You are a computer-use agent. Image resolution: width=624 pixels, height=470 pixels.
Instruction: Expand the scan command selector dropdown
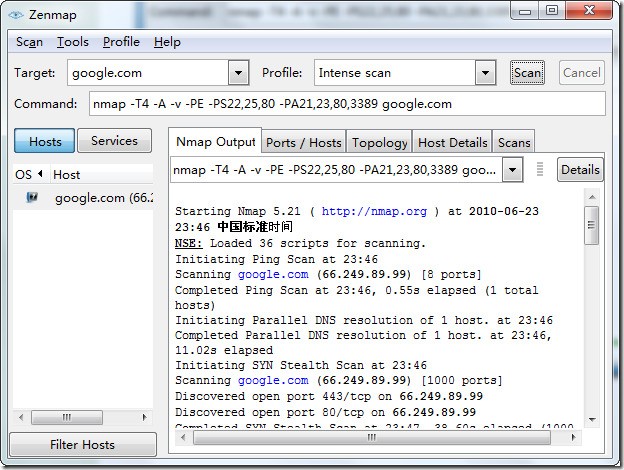click(x=513, y=170)
